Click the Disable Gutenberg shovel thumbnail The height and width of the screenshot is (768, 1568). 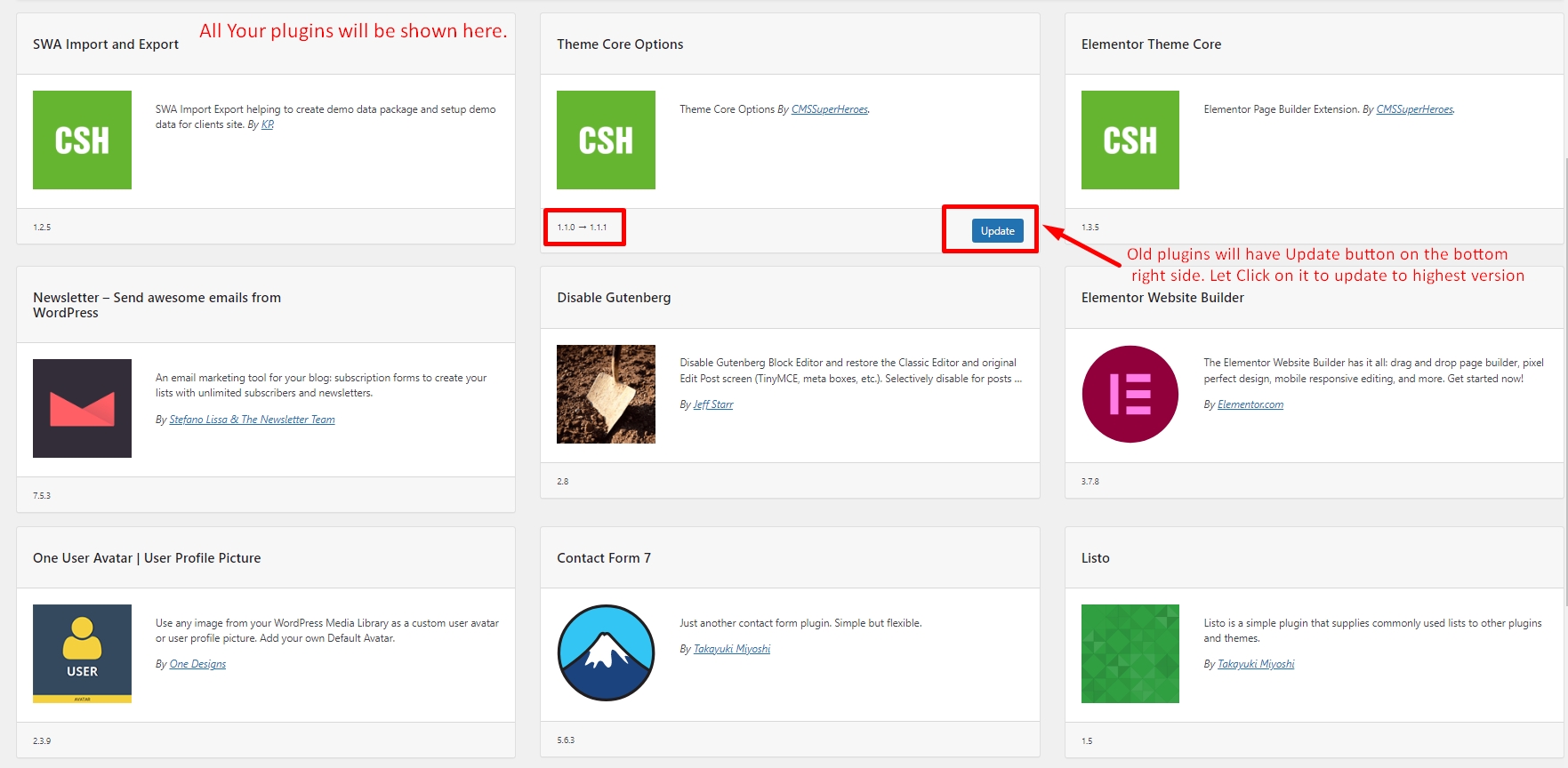[x=606, y=394]
